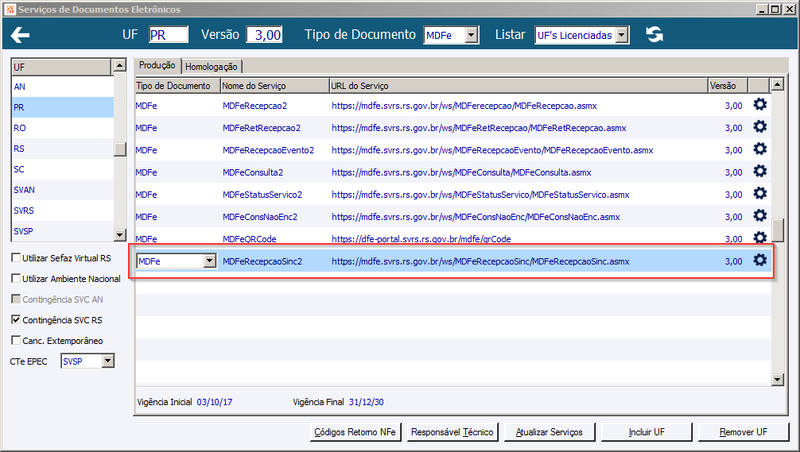Select SVAN in the UF list
This screenshot has width=800, height=452.
(62, 190)
